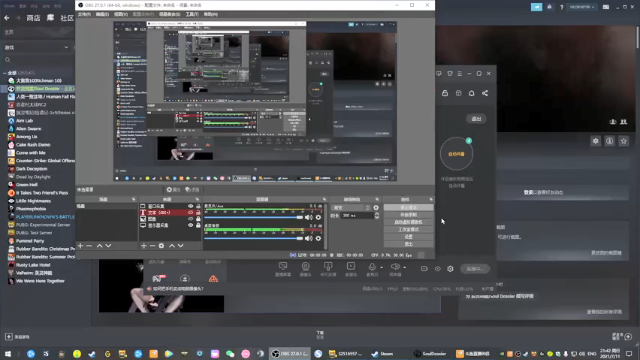The image size is (640, 360).
Task: Select Among Us in Steam library list
Action: pos(27,137)
